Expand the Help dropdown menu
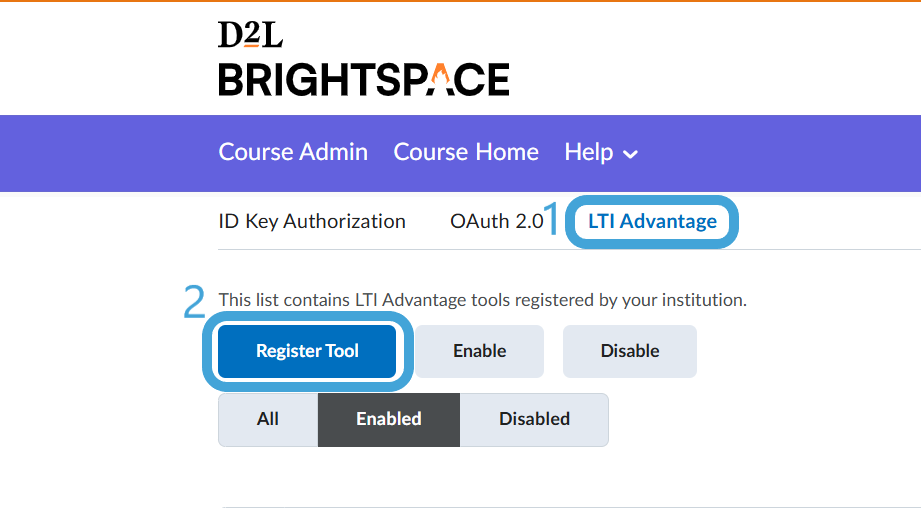This screenshot has height=508, width=921. 601,153
